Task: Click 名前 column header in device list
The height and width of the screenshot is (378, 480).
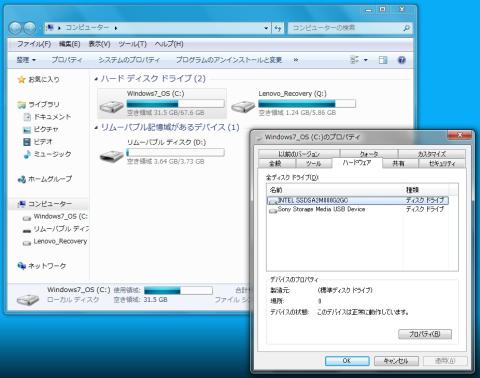Action: click(x=335, y=190)
